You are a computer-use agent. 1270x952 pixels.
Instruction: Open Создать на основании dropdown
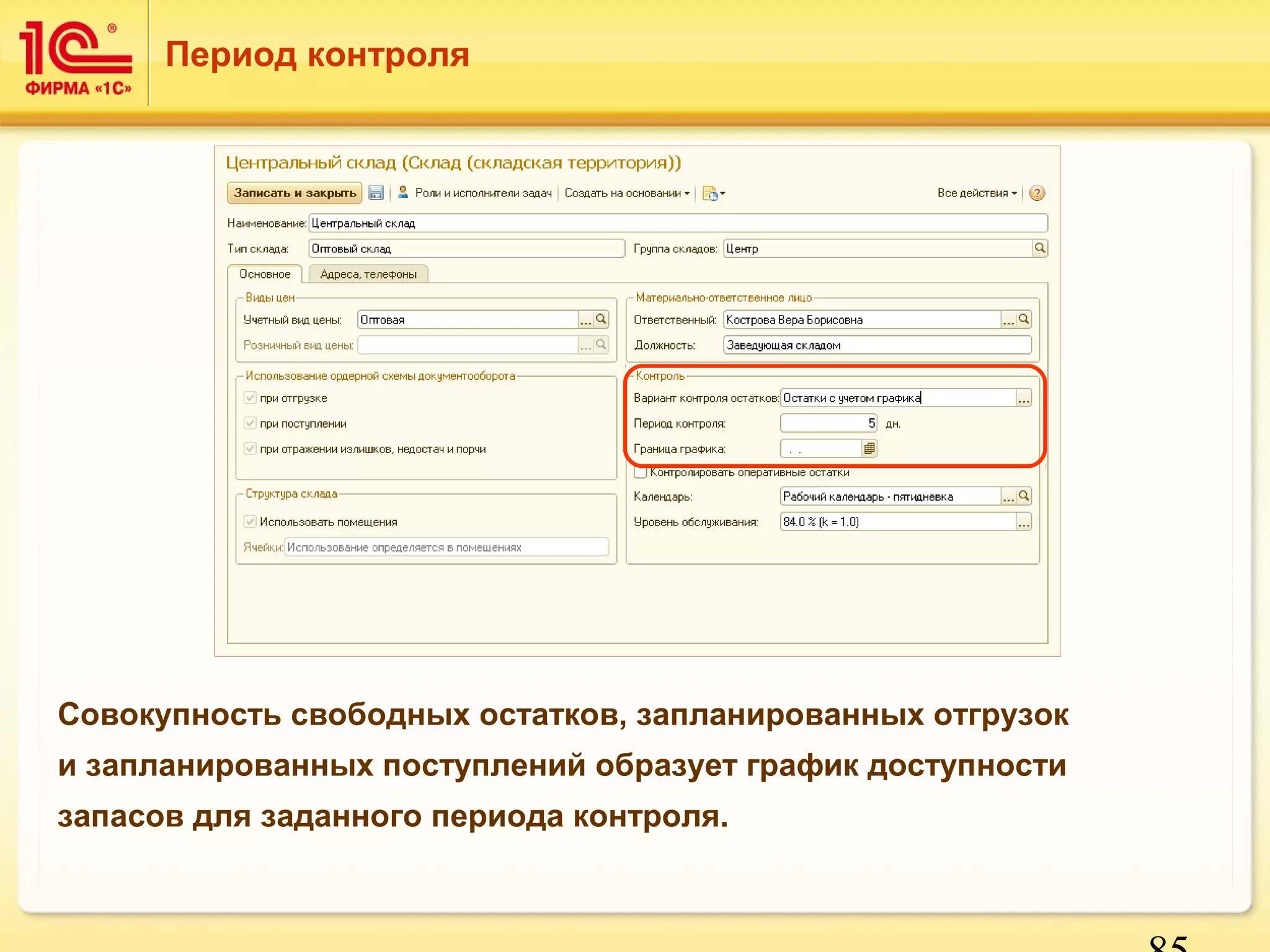[627, 193]
